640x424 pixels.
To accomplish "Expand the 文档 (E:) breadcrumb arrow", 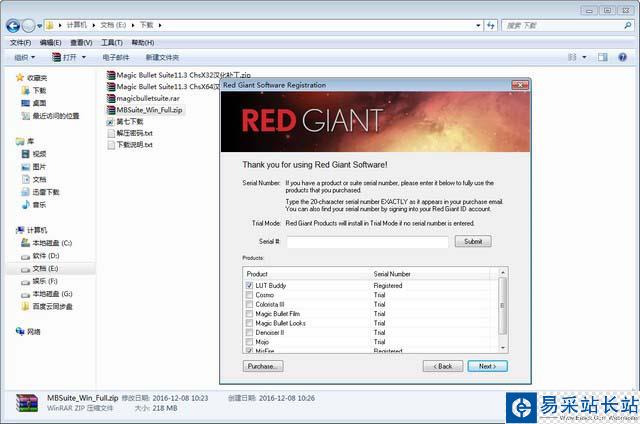I will coord(133,25).
